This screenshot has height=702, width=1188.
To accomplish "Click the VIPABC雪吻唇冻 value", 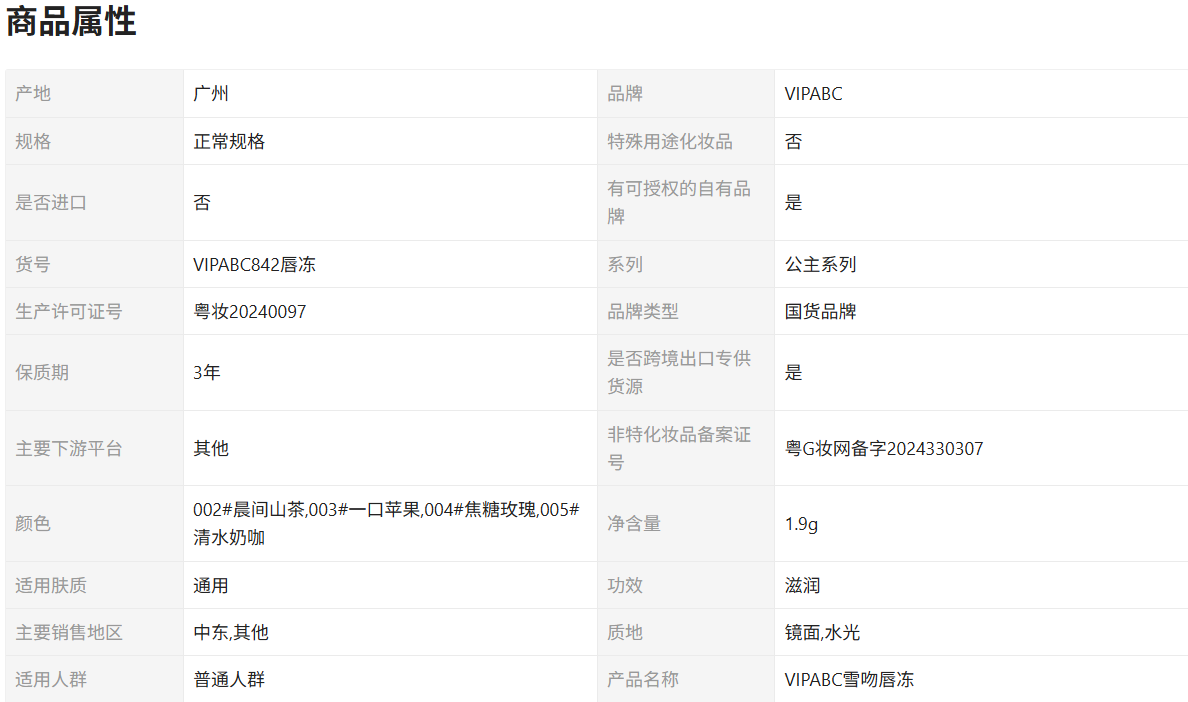I will tap(849, 679).
